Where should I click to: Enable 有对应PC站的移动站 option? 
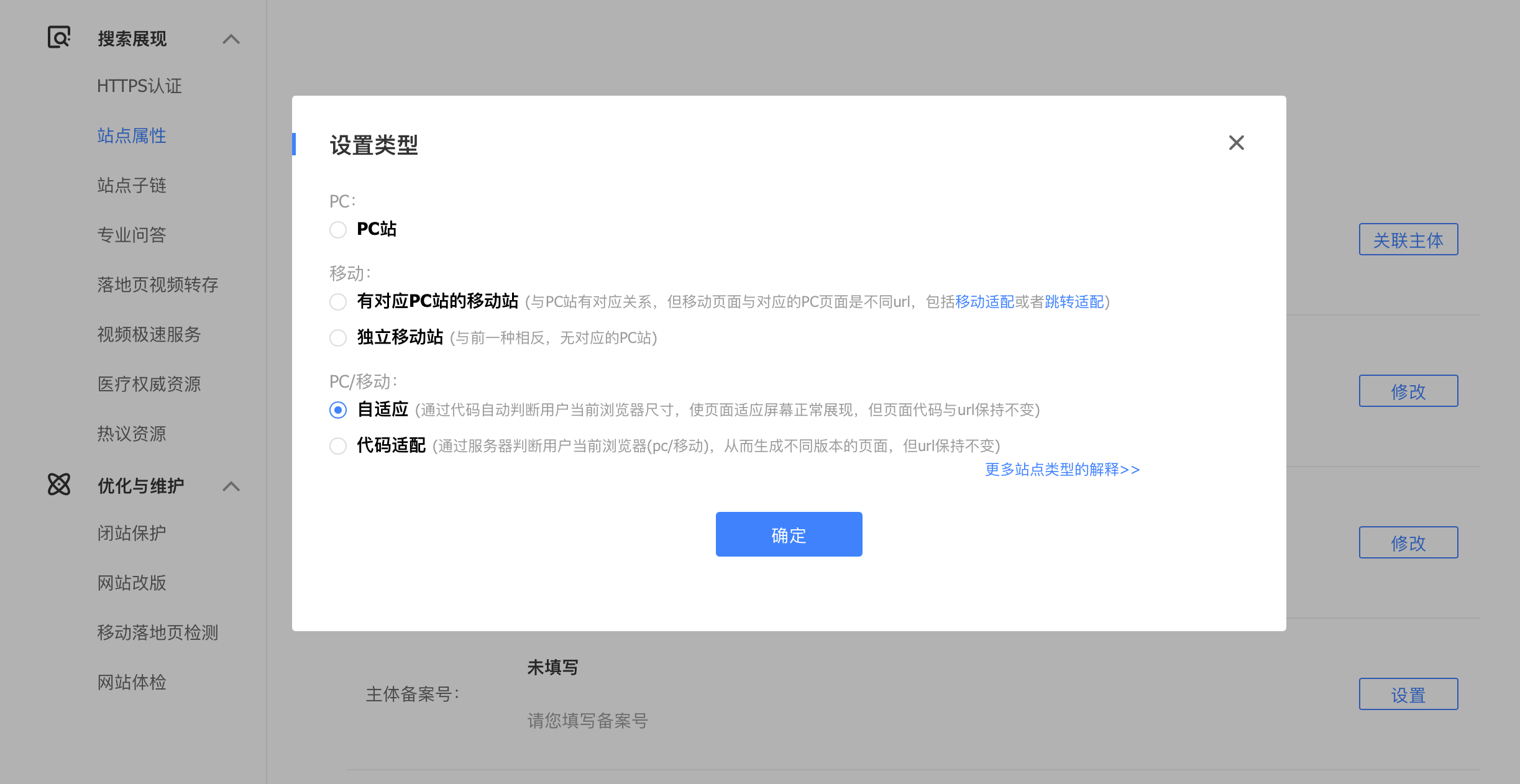coord(338,301)
